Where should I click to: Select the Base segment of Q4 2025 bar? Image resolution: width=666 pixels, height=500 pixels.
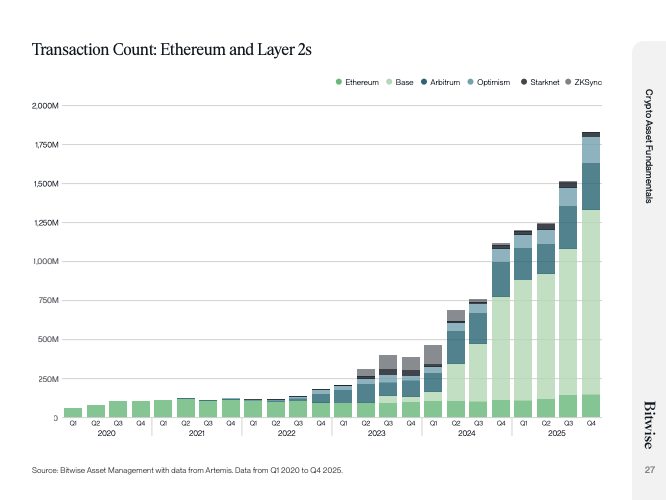pyautogui.click(x=590, y=300)
